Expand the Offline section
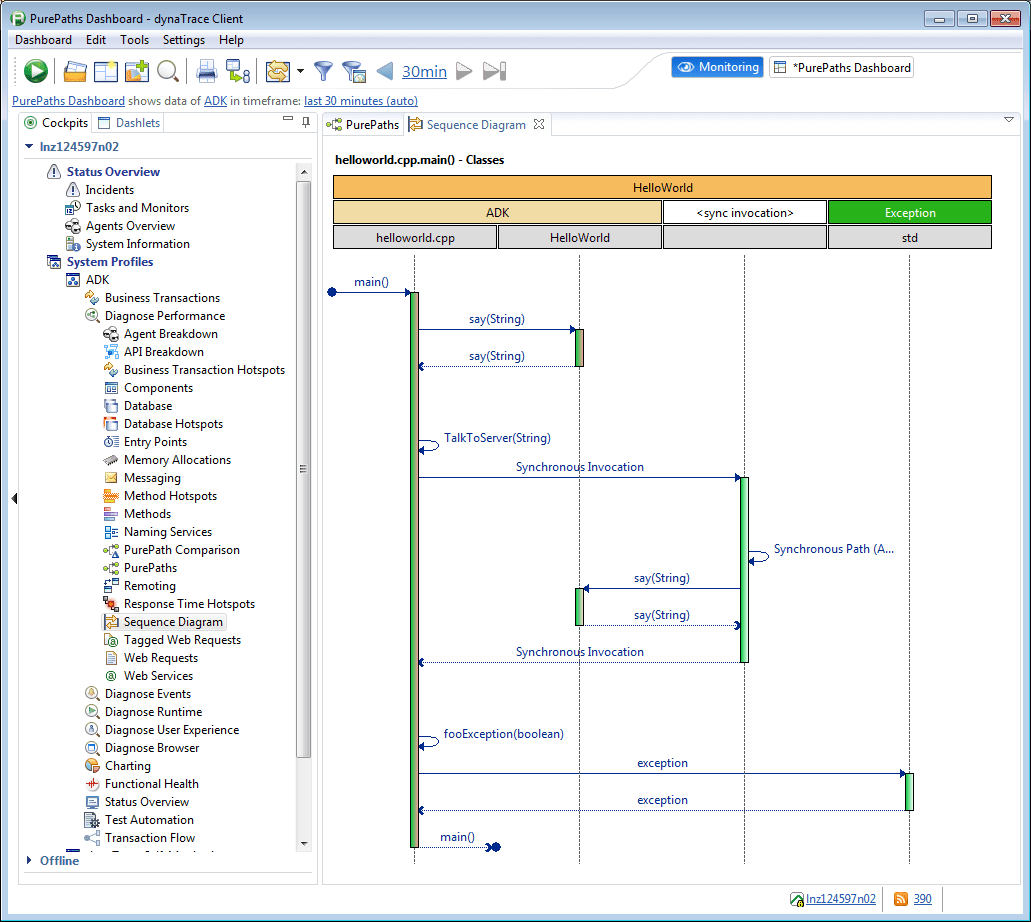The image size is (1031, 922). point(29,860)
